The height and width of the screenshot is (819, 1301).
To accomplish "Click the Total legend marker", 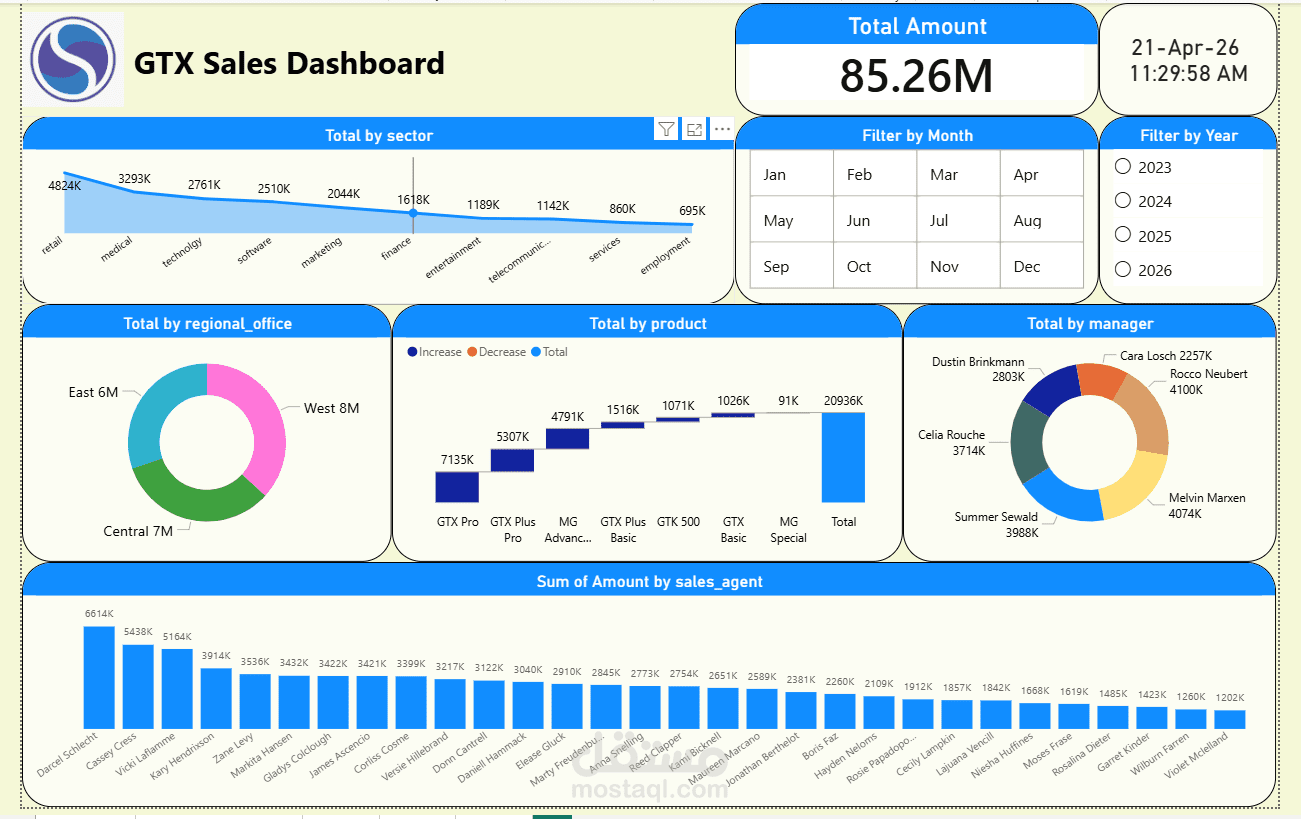I will click(x=536, y=352).
